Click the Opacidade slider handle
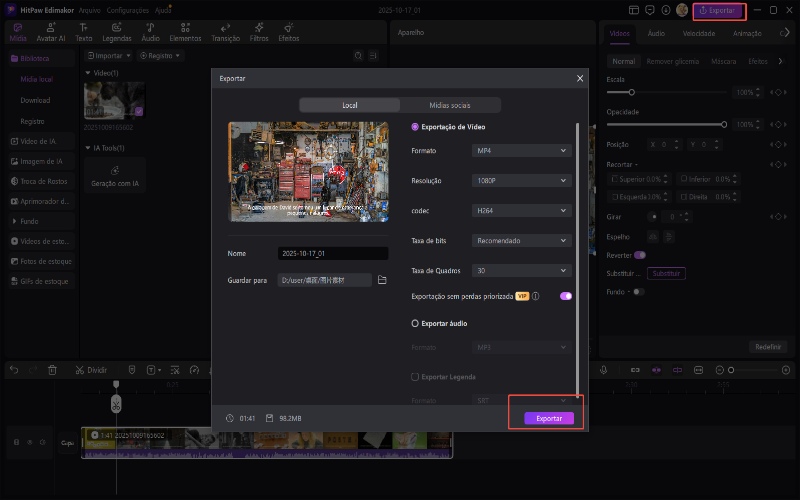Image resolution: width=800 pixels, height=500 pixels. click(724, 124)
